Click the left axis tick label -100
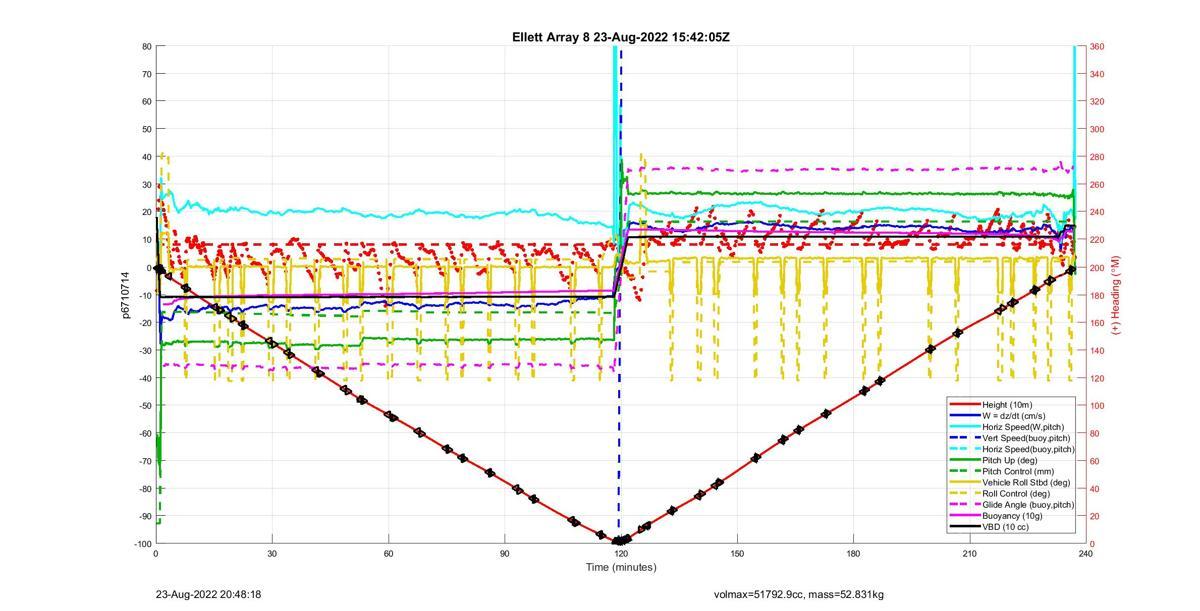The image size is (1200, 611). pos(141,543)
